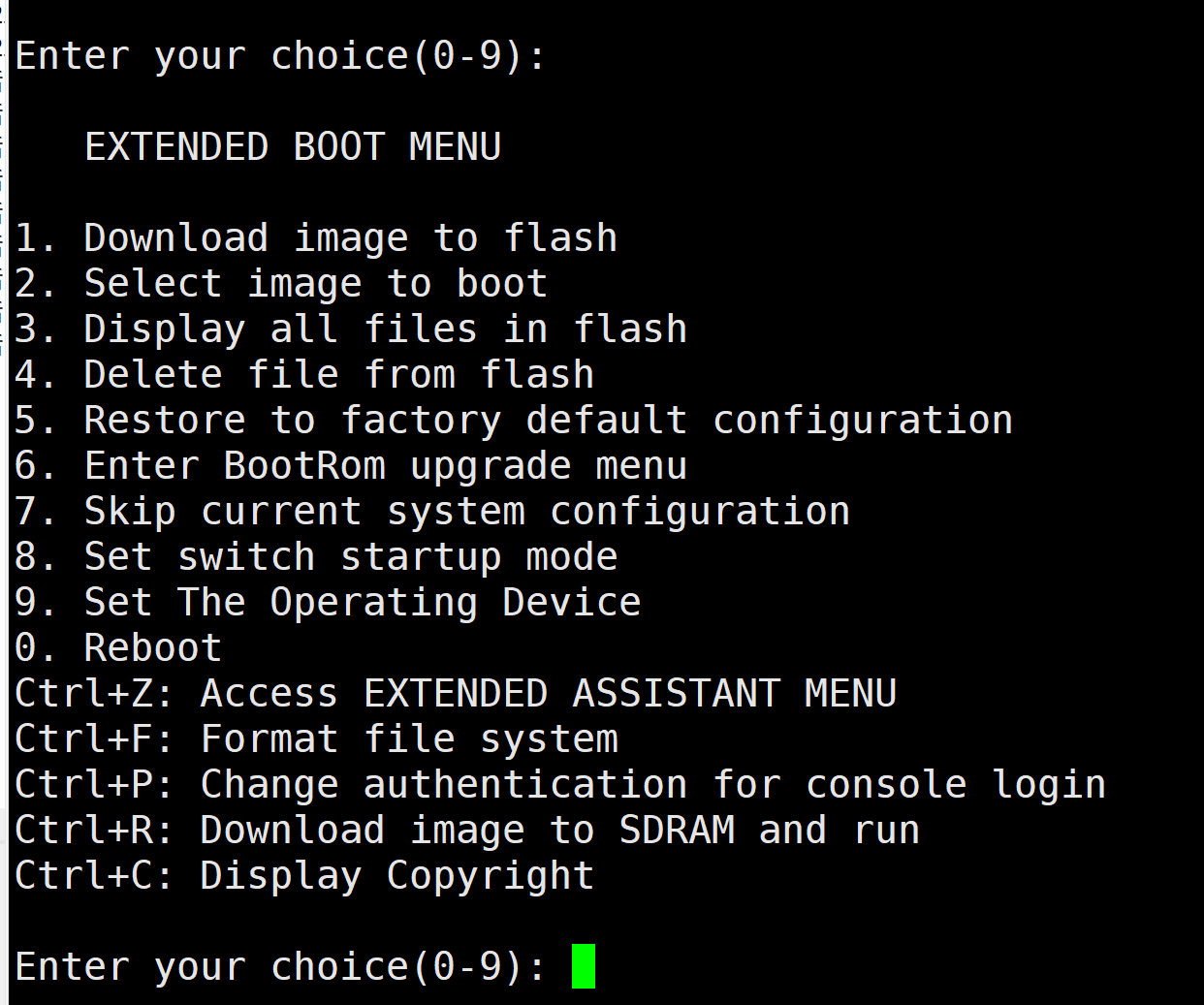Image resolution: width=1204 pixels, height=1005 pixels.
Task: Click the Ctrl+Z Access EXTENDED ASSISTANT MENU line
Action: (x=456, y=694)
